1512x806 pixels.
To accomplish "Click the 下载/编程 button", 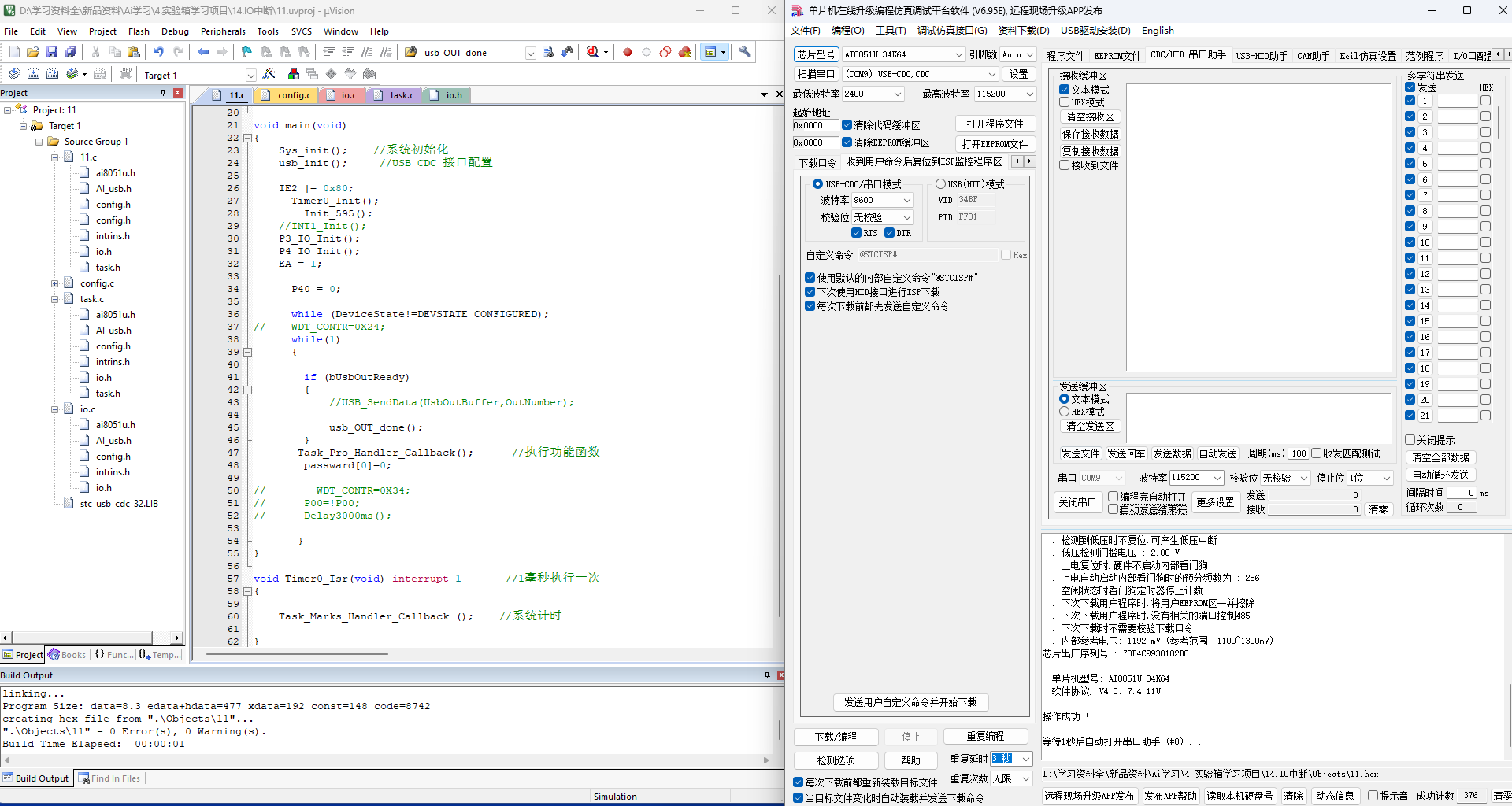I will coord(836,737).
